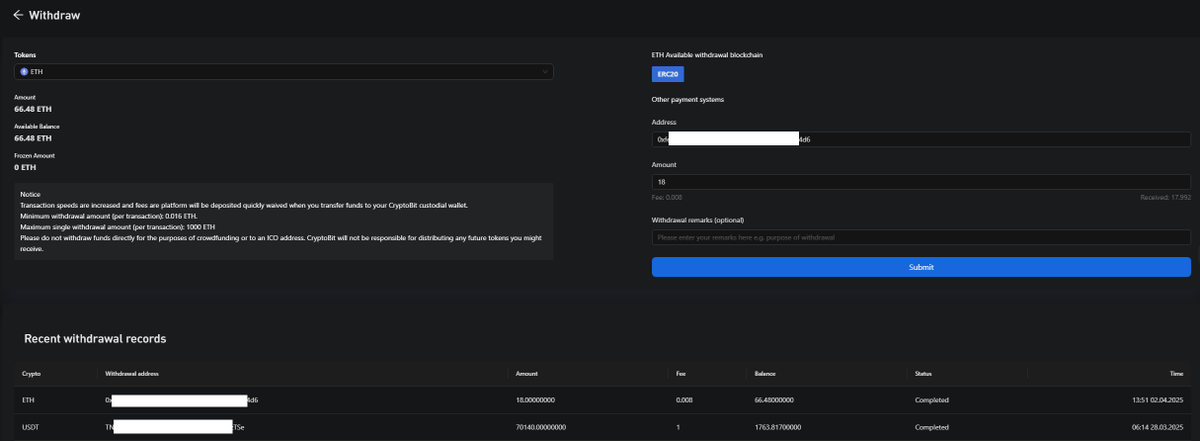Click the 'Fee: 0.008' text under Amount
1200x441 pixels.
click(x=667, y=198)
